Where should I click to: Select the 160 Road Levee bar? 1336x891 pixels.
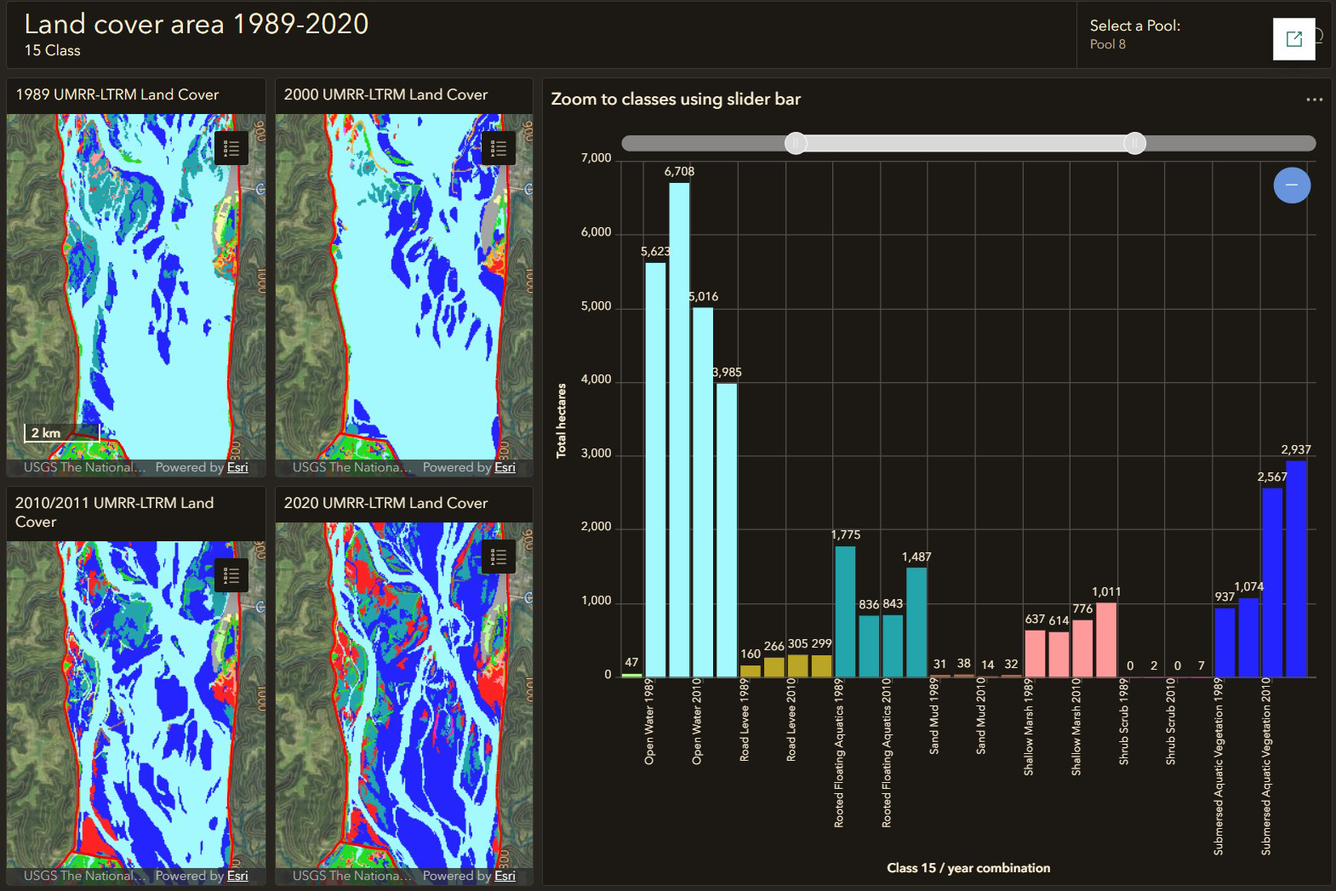point(750,671)
